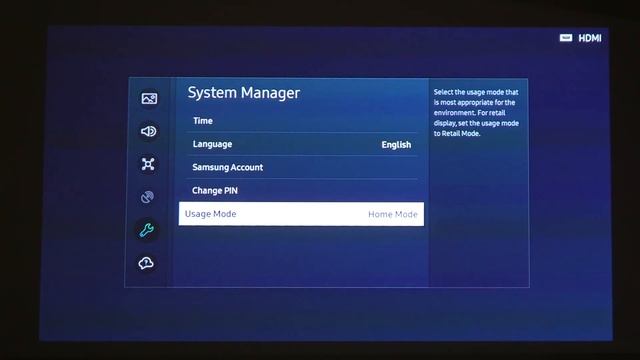640x360 pixels.
Task: Select the Network settings icon
Action: pyautogui.click(x=148, y=164)
